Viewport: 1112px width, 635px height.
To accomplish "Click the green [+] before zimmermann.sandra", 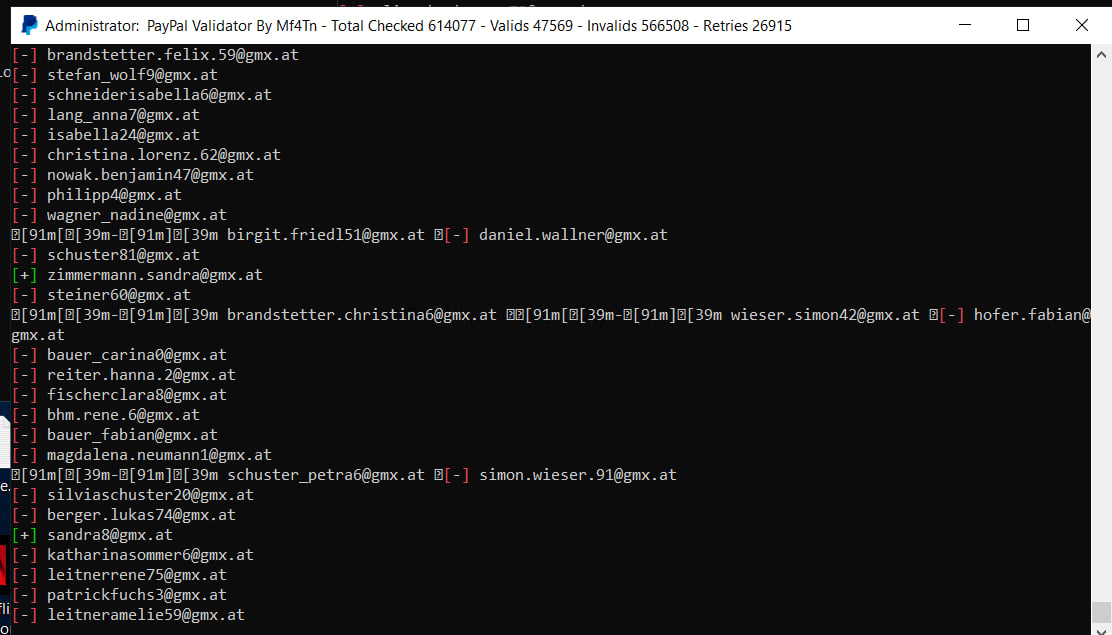I will pyautogui.click(x=25, y=275).
